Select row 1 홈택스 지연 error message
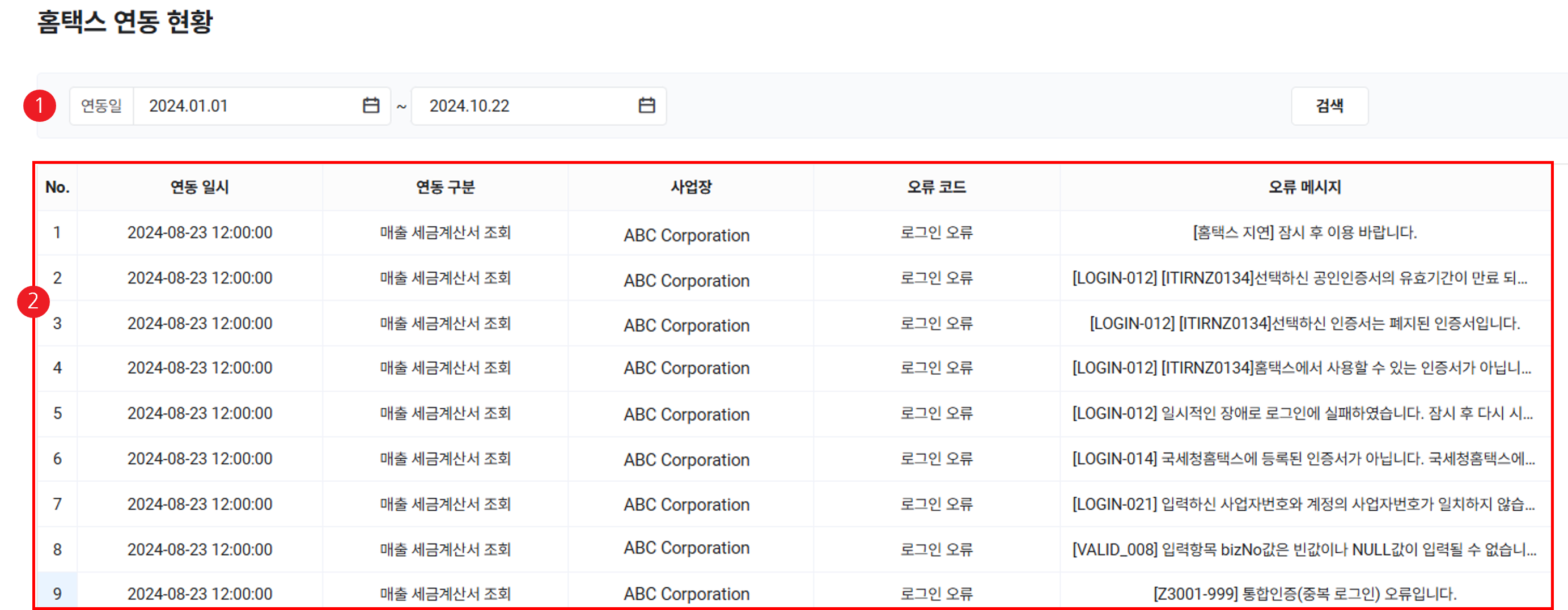1568x610 pixels. 1304,232
